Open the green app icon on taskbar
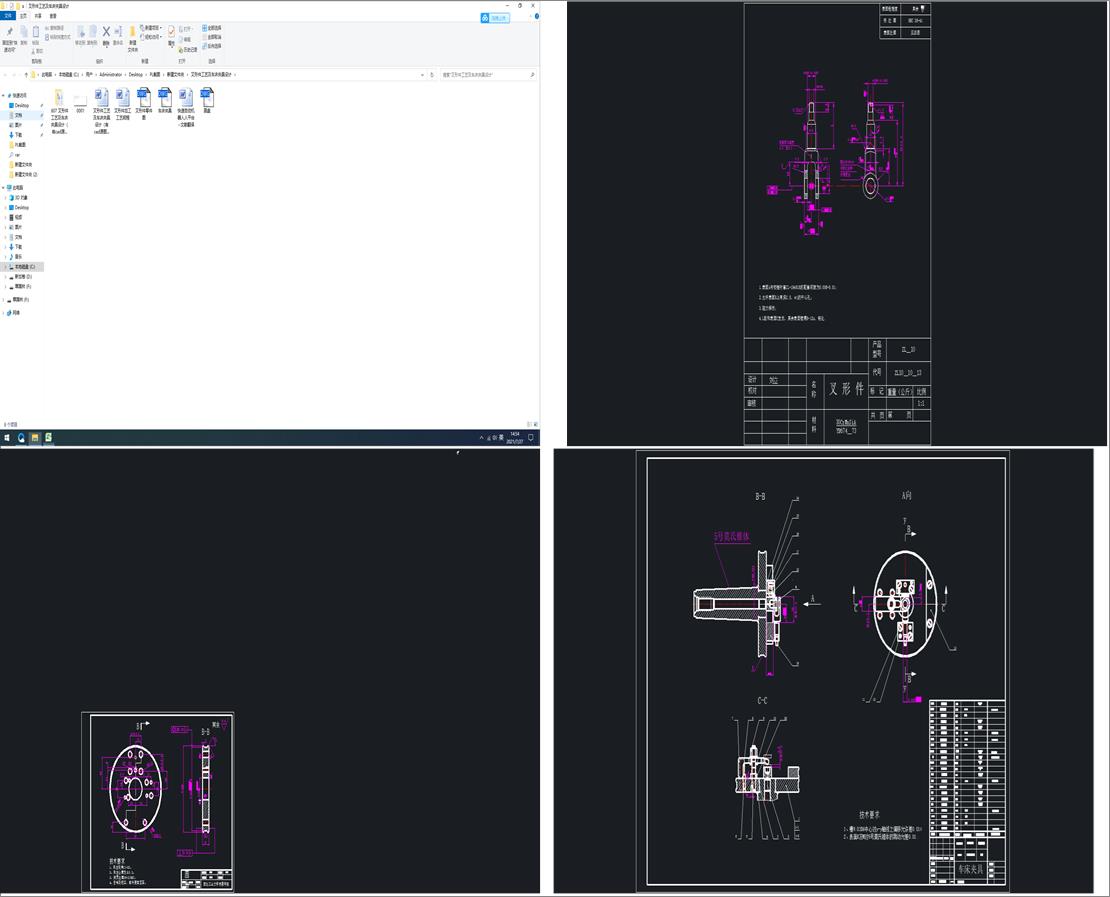This screenshot has height=897, width=1110. tap(48, 438)
